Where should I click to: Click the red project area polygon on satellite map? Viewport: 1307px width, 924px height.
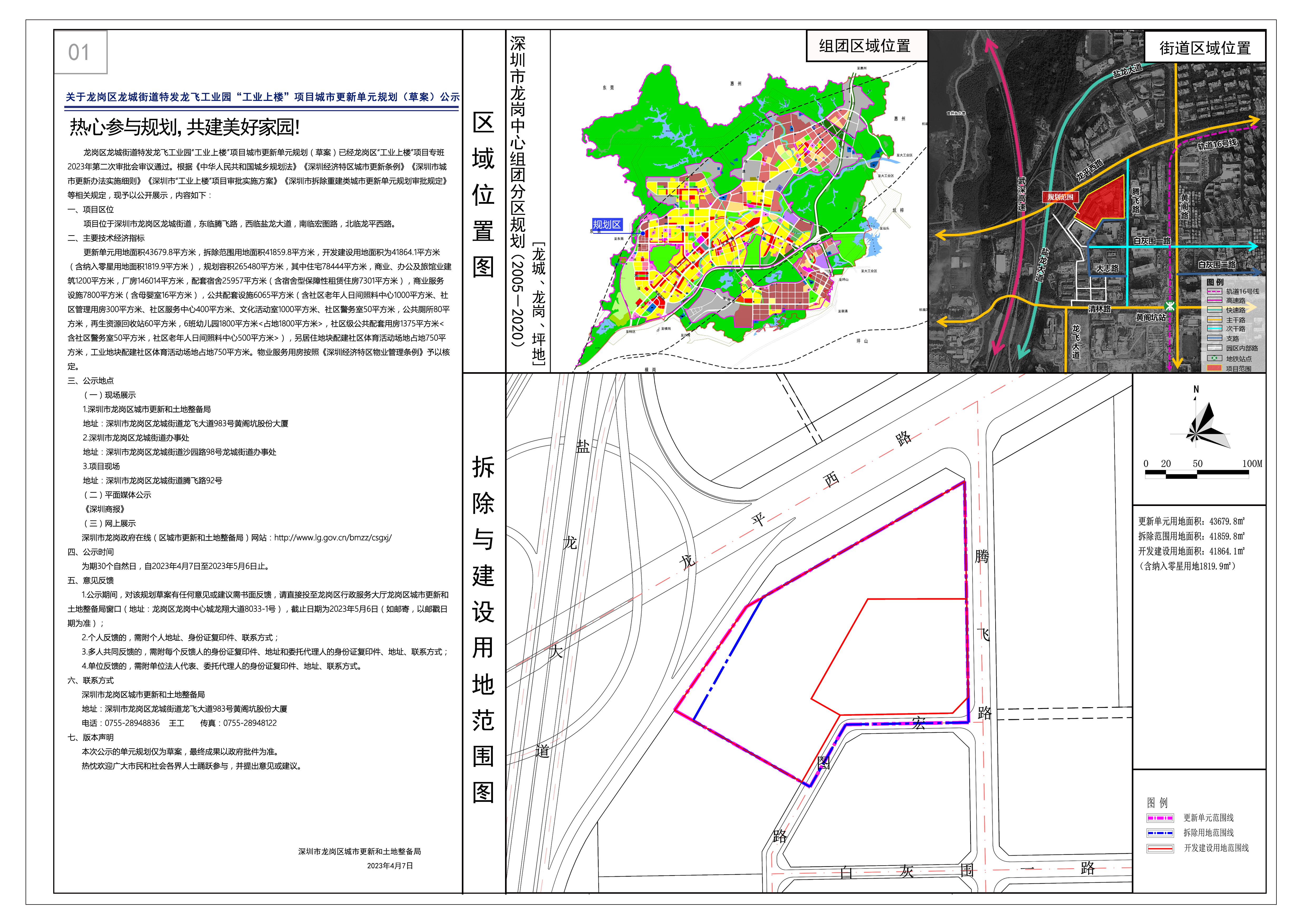pyautogui.click(x=1102, y=203)
